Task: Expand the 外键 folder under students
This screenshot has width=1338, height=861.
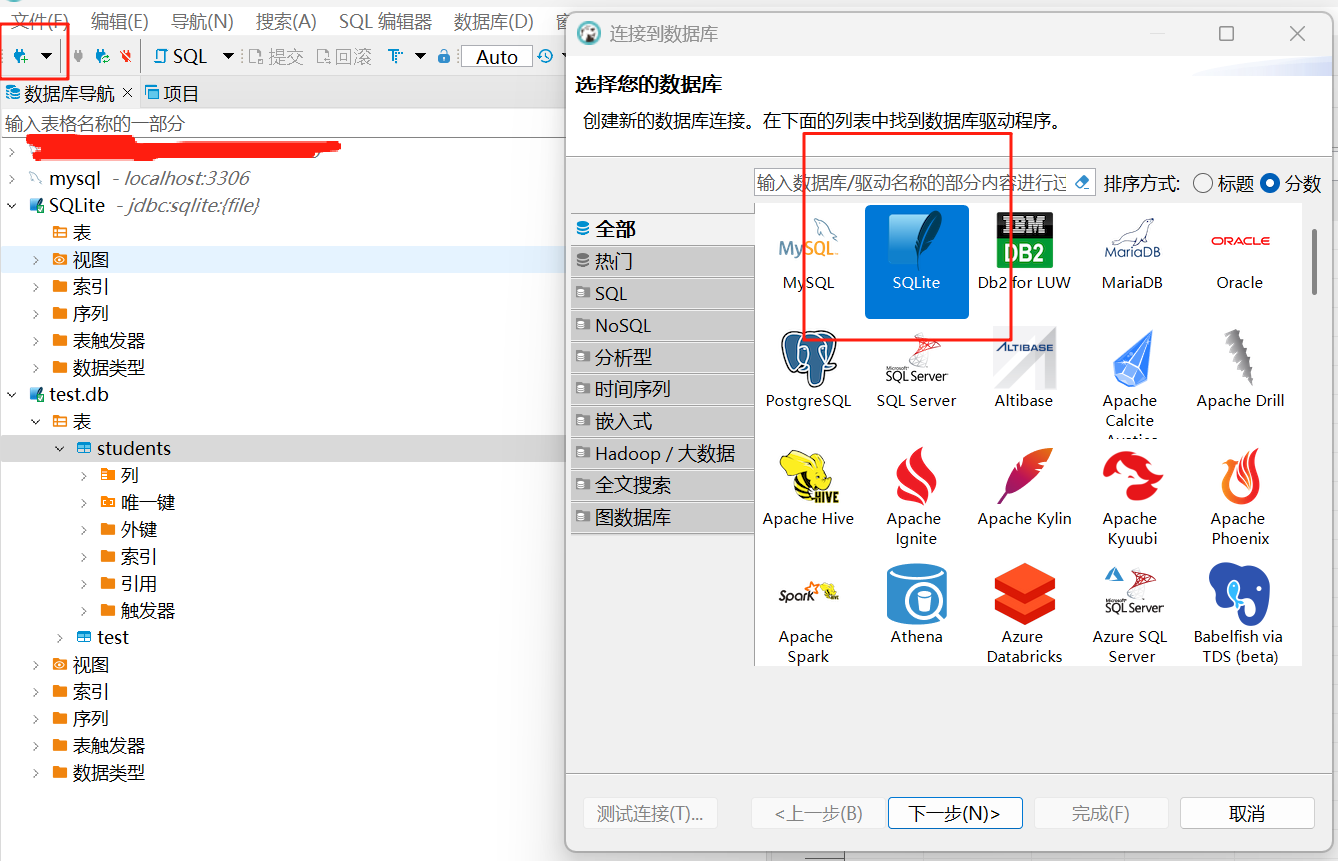Action: pyautogui.click(x=84, y=530)
